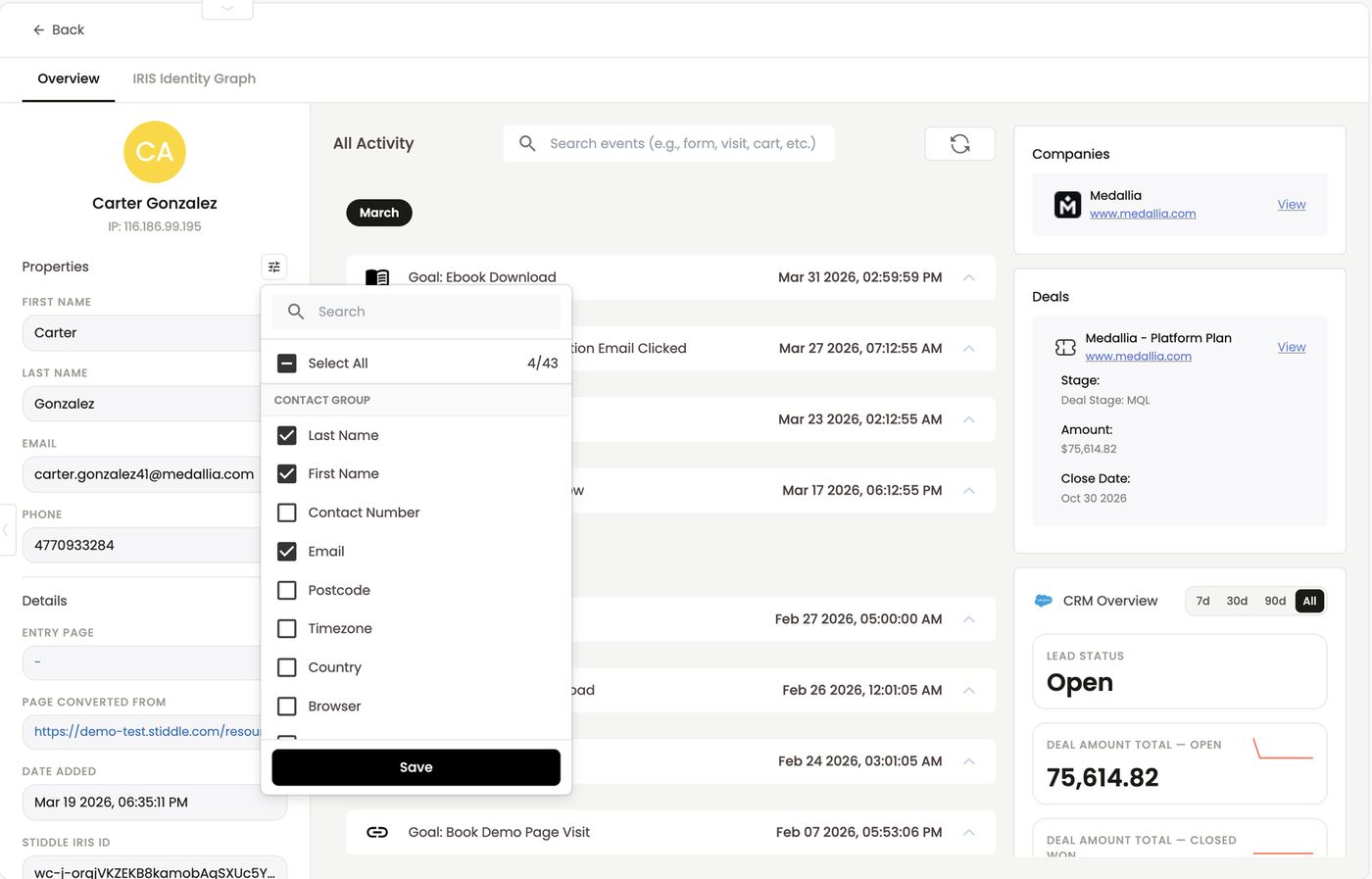Click the Carter Gonzalez name heading
The height and width of the screenshot is (879, 1372).
point(155,203)
